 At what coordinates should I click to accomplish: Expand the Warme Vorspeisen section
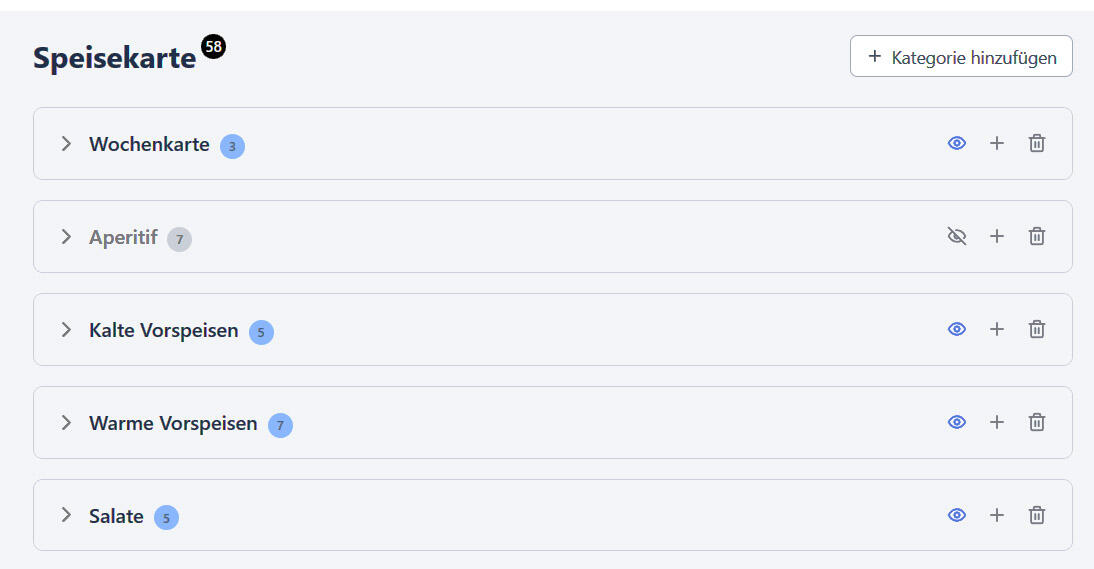tap(66, 422)
